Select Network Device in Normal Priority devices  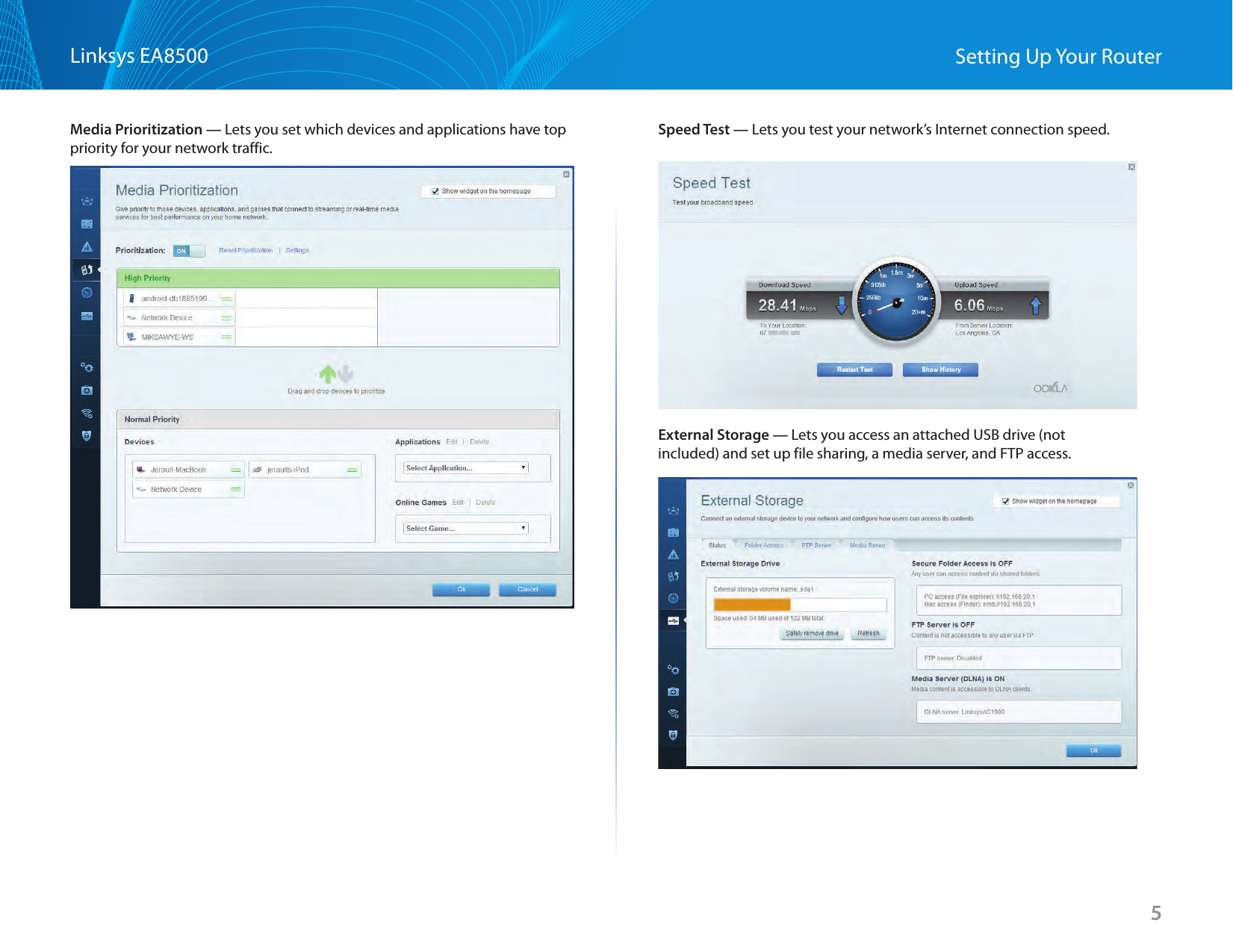188,490
